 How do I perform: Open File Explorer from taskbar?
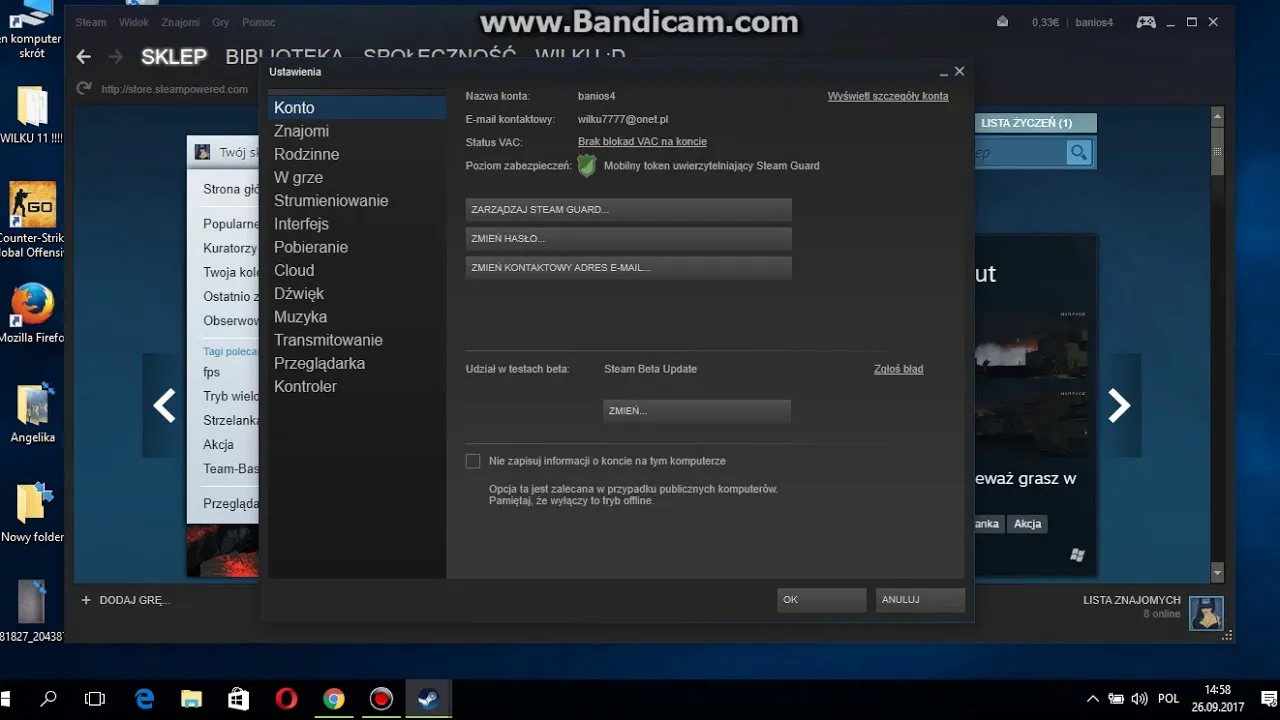click(x=191, y=699)
